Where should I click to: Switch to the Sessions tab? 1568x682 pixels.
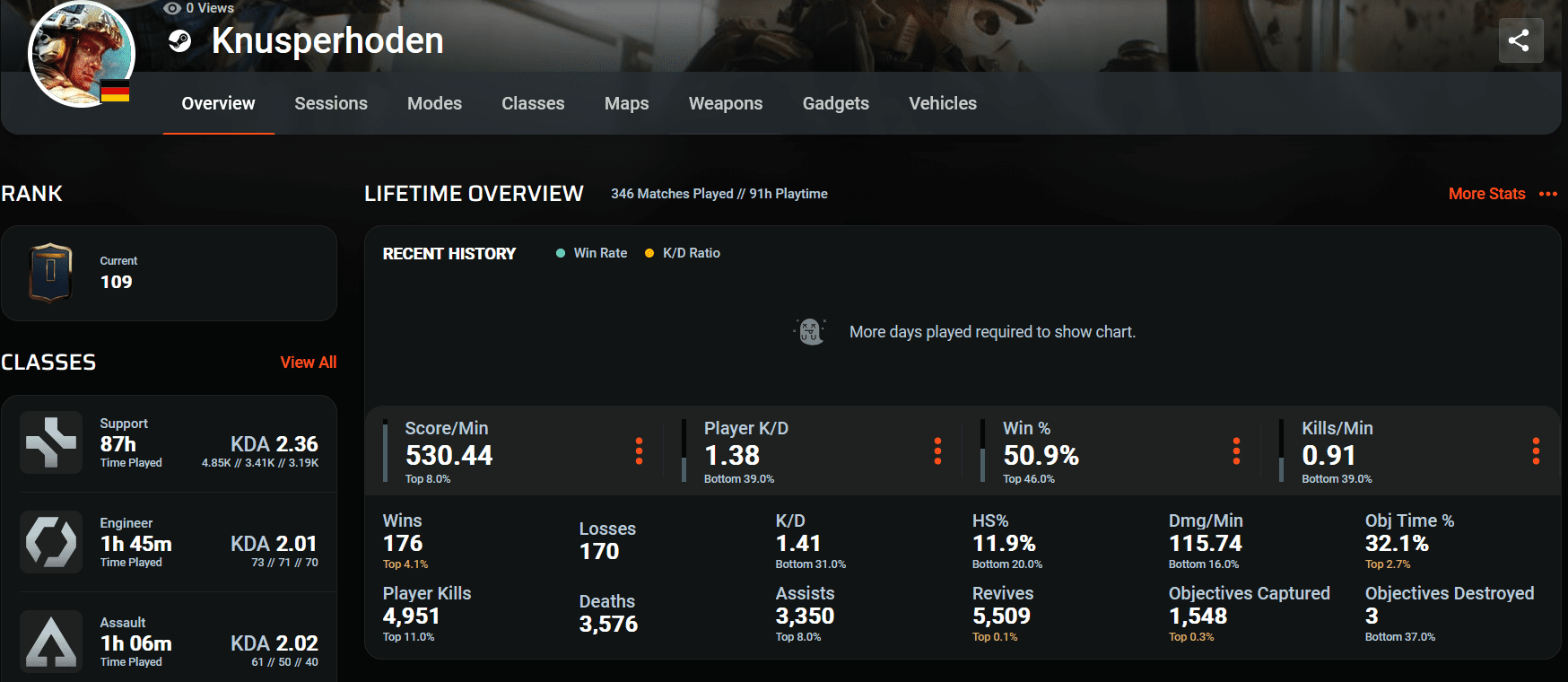[x=331, y=103]
